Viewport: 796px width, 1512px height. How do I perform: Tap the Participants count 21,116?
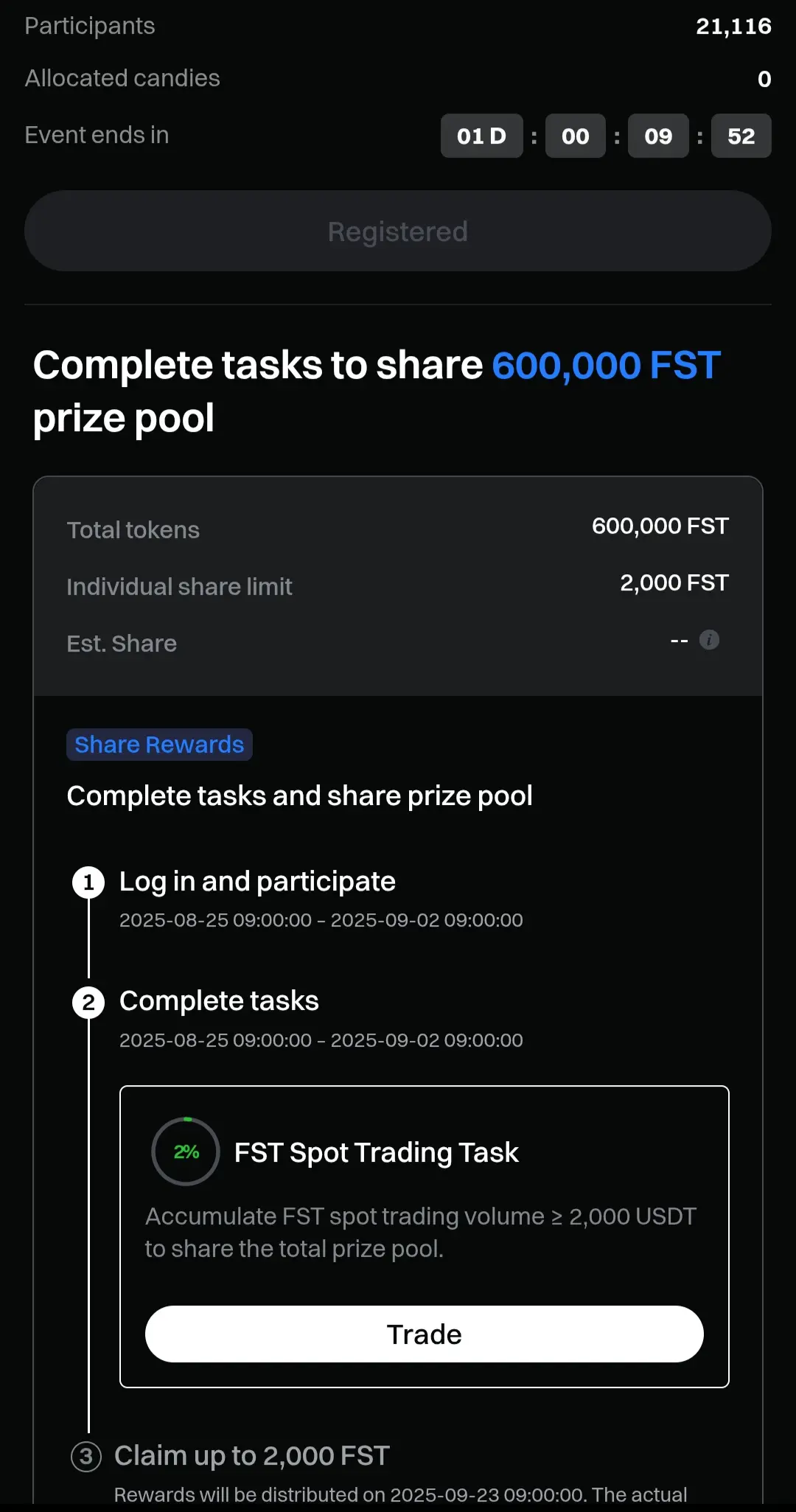(734, 27)
